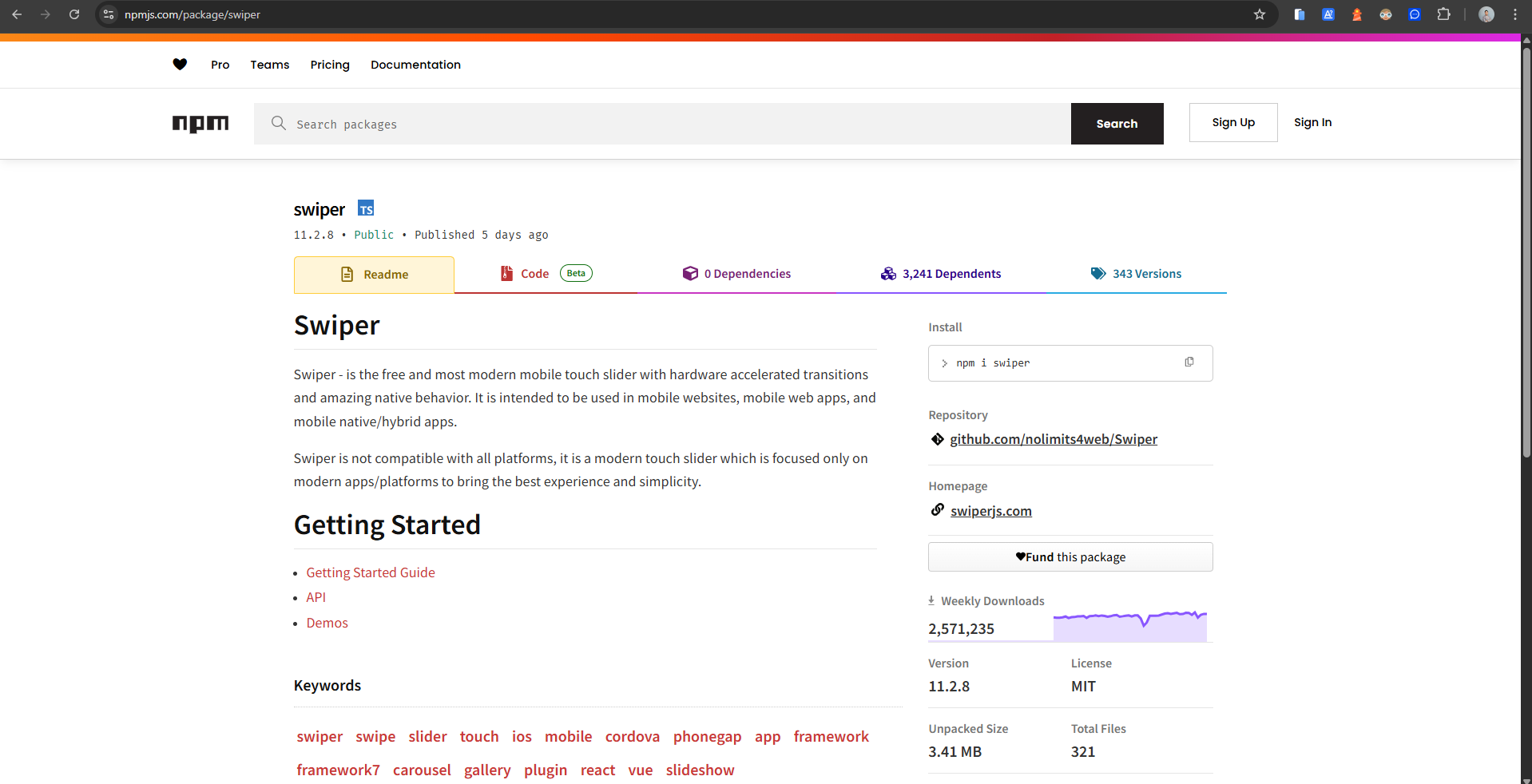Open the Chrome three-dot menu

1515,14
